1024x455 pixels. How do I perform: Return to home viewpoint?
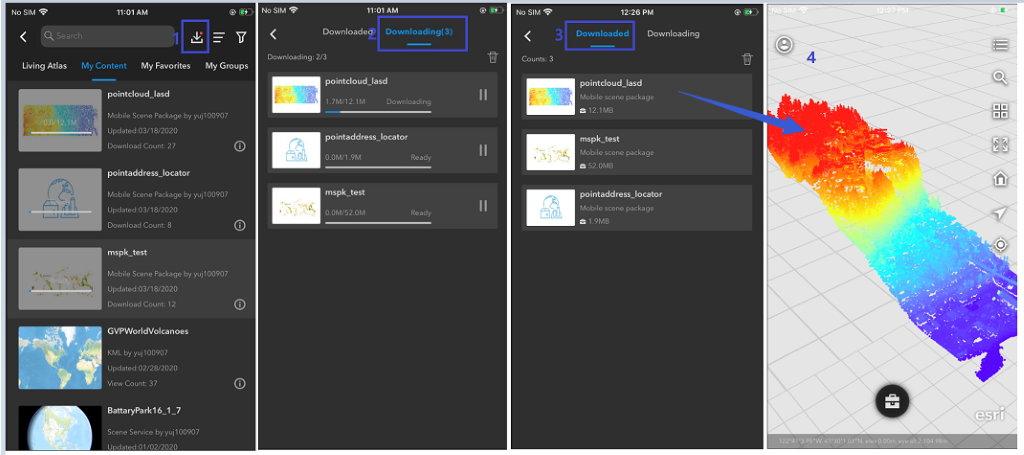click(1000, 178)
